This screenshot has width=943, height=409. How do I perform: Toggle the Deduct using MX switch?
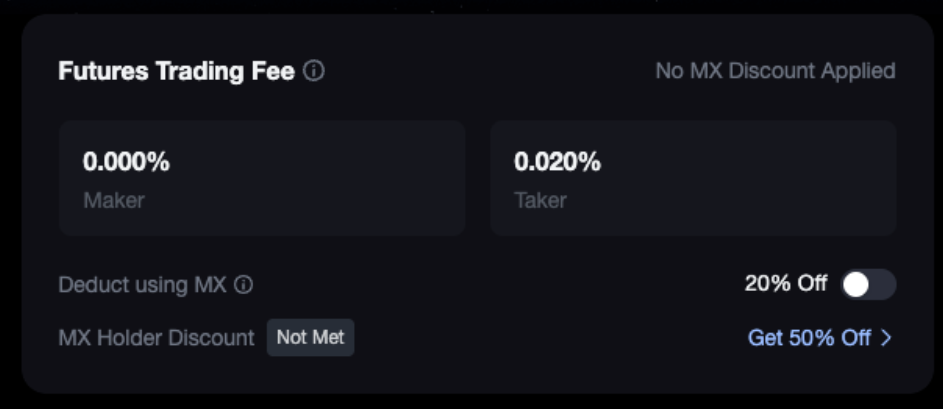pos(867,285)
